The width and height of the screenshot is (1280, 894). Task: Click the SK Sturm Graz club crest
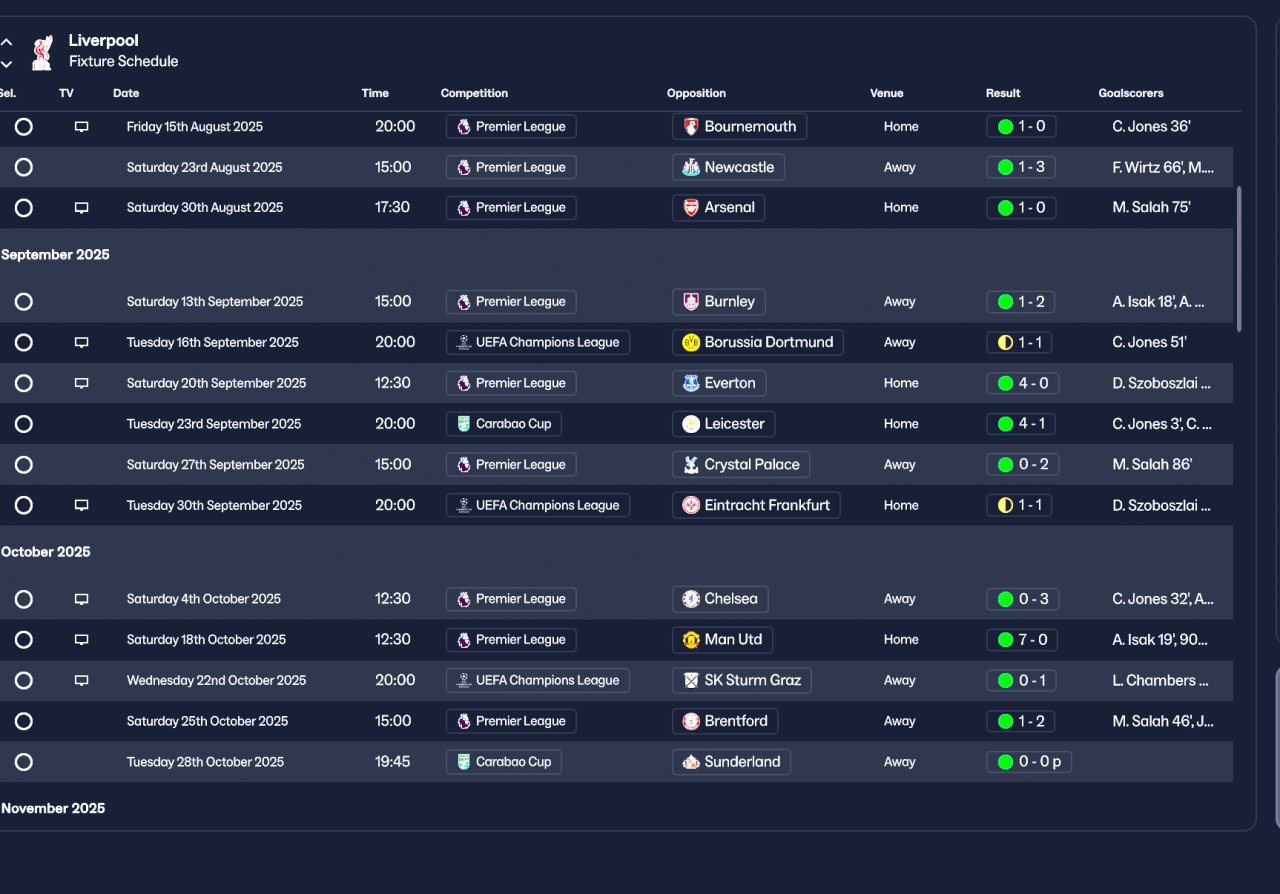[x=690, y=681]
